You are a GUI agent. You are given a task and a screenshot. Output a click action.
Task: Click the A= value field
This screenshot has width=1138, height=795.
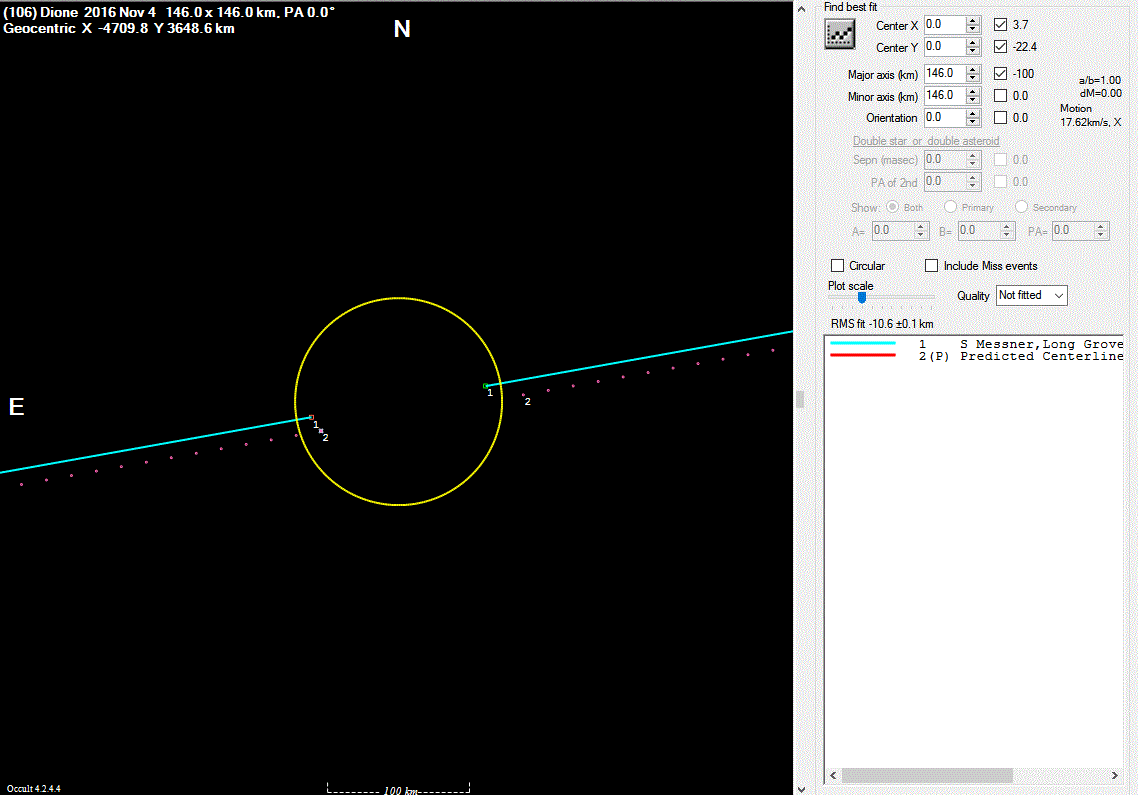[x=893, y=231]
